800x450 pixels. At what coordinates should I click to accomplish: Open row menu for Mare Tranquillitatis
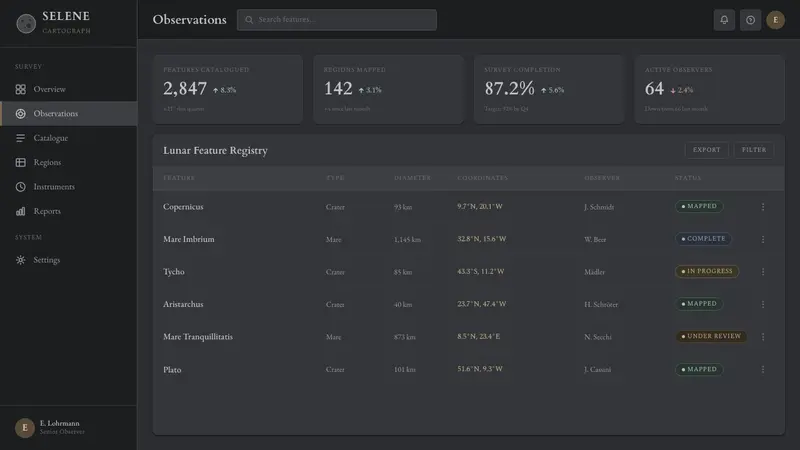(763, 337)
